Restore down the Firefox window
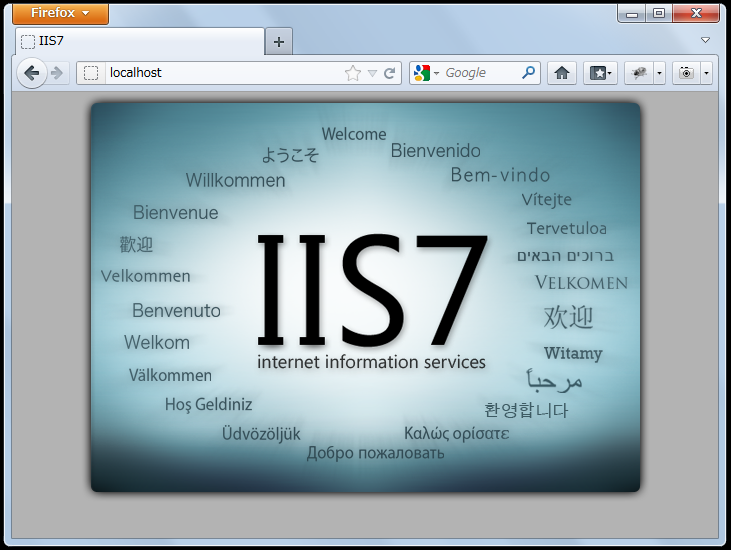 [659, 14]
